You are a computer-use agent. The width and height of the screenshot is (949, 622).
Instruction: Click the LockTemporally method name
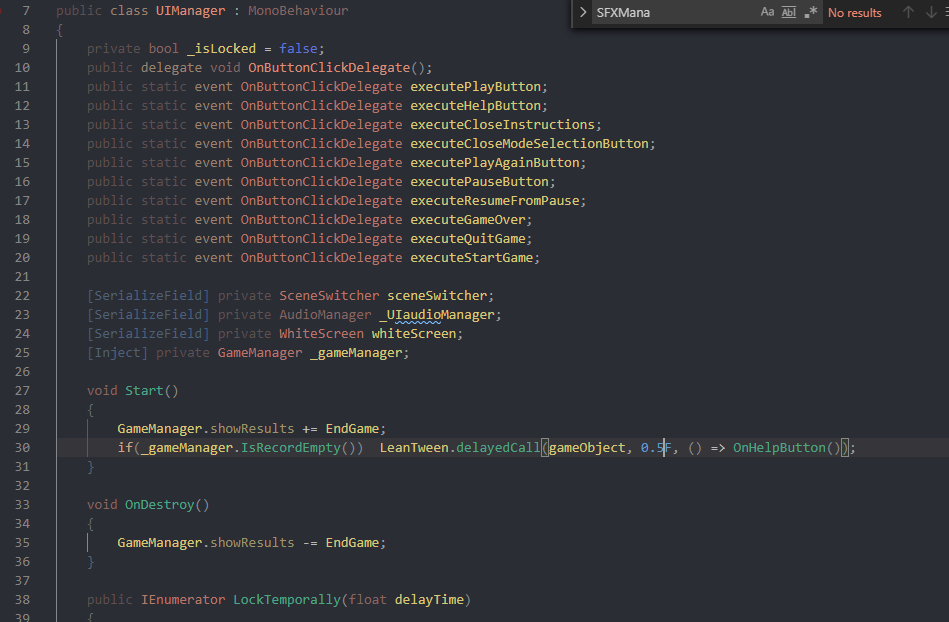pyautogui.click(x=287, y=600)
